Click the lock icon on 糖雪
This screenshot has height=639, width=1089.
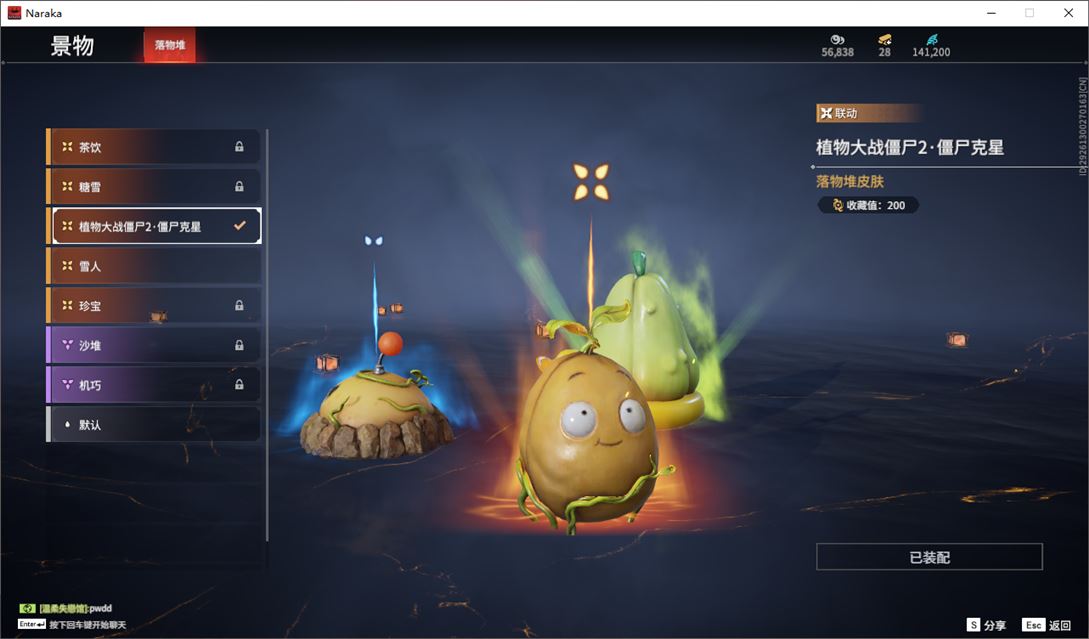[x=239, y=186]
